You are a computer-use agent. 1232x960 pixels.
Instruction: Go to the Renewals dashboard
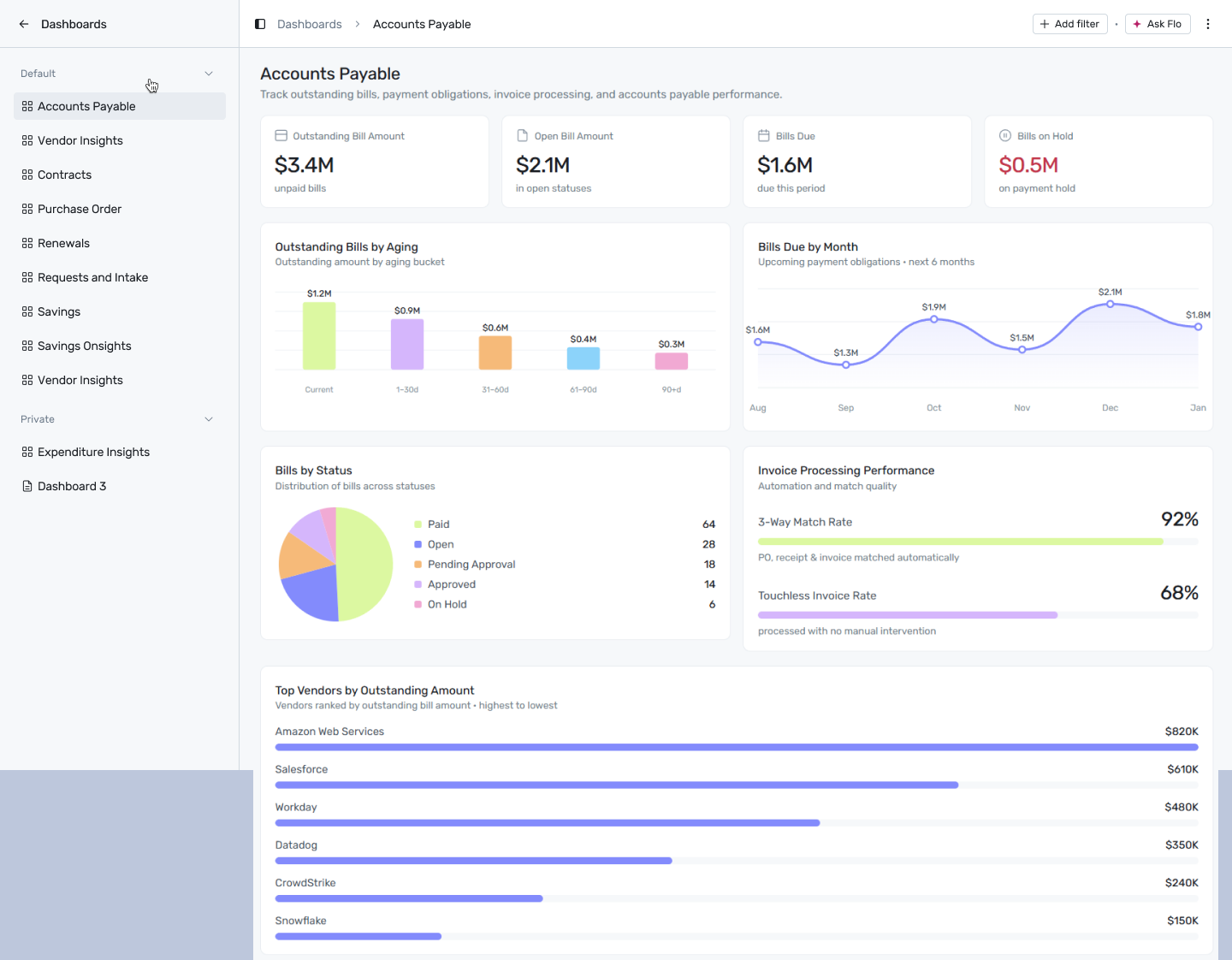point(120,243)
